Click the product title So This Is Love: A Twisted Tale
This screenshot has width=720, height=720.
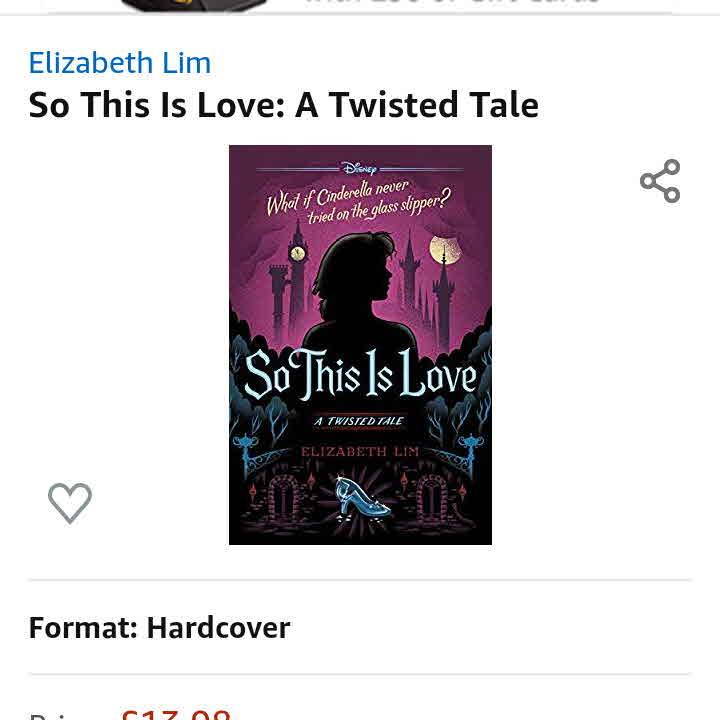click(283, 105)
